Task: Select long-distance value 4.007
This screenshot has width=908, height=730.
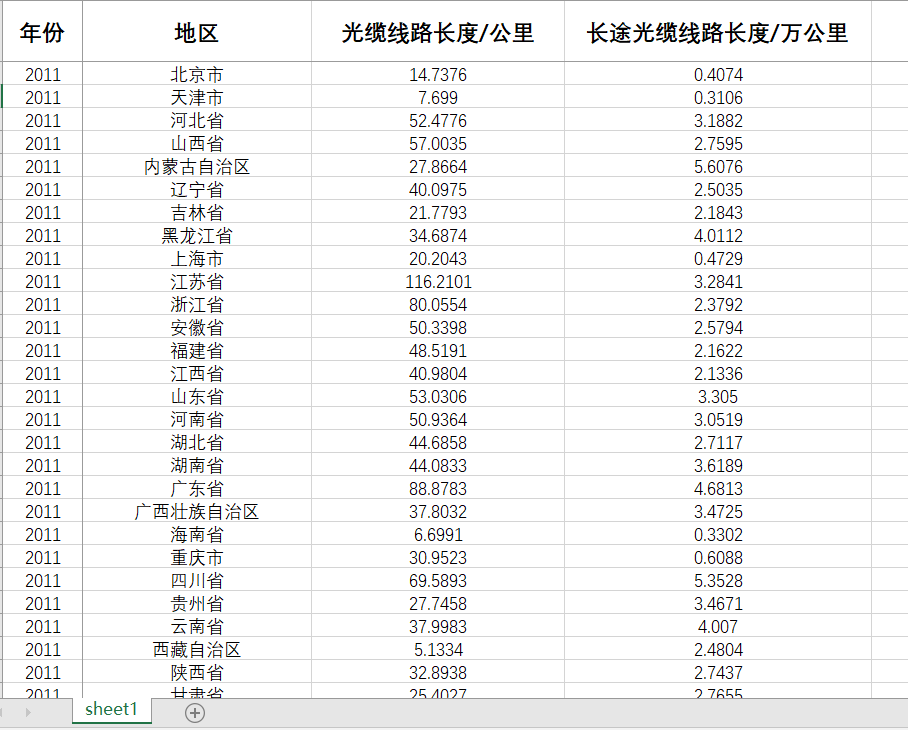Action: pyautogui.click(x=718, y=626)
